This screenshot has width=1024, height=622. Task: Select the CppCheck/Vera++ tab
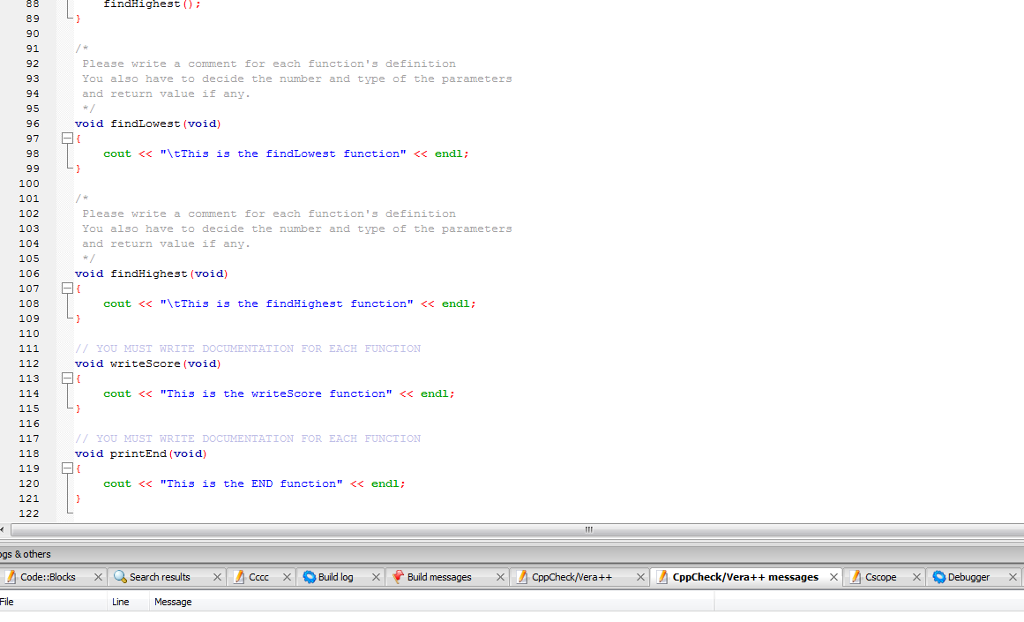[571, 577]
